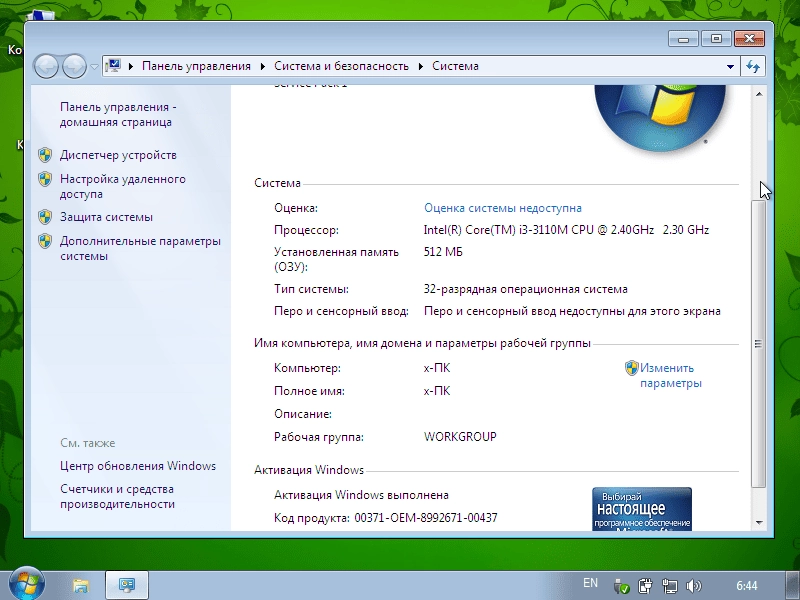Click shield icon beside Диспетчер устройств
The height and width of the screenshot is (600, 800).
pyautogui.click(x=45, y=155)
